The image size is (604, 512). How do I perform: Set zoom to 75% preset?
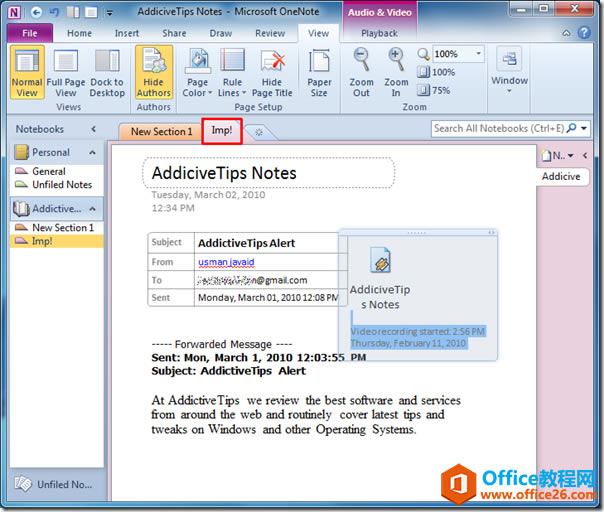pyautogui.click(x=434, y=91)
